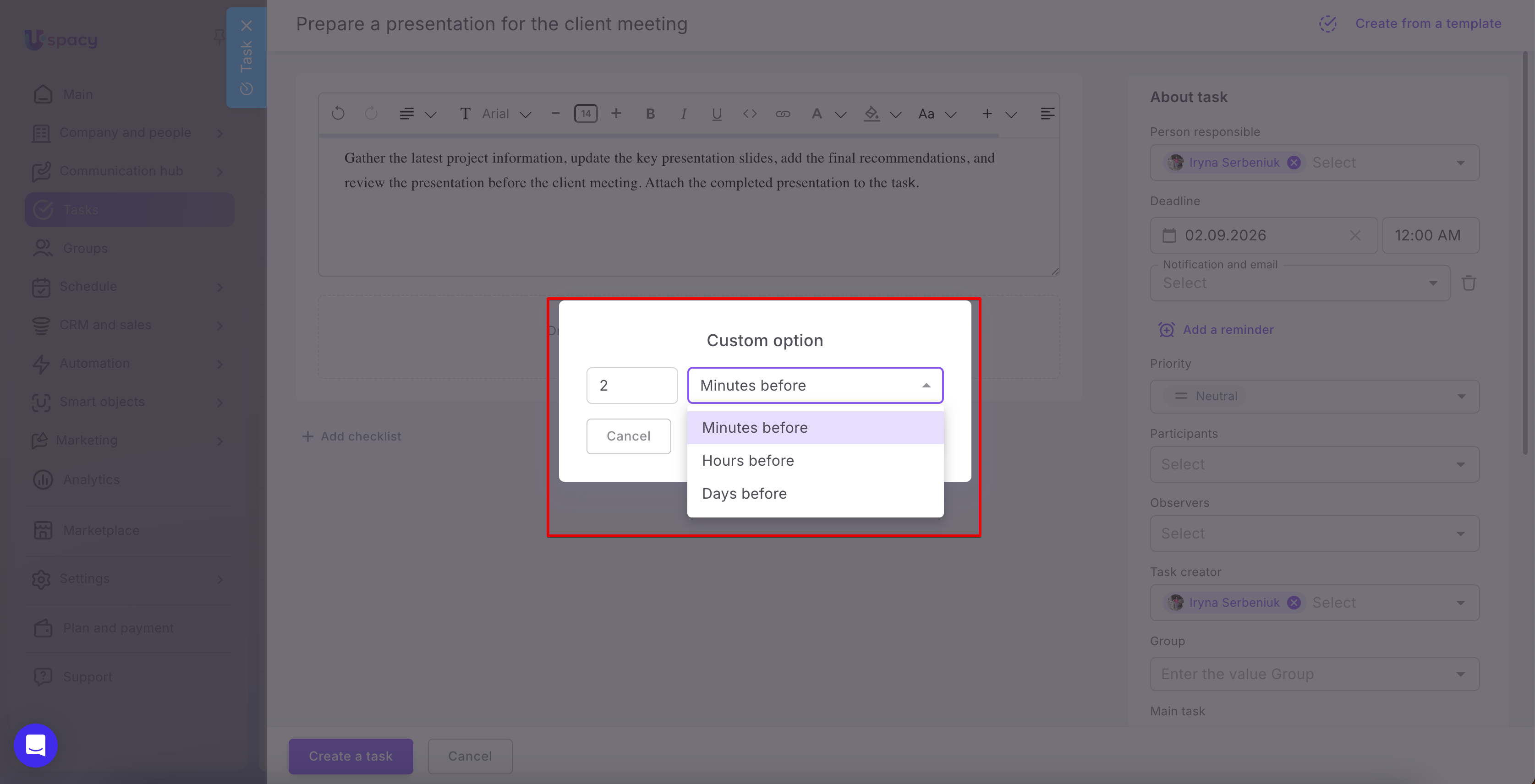Open Notification and email Select dropdown
The height and width of the screenshot is (784, 1535).
[1299, 283]
